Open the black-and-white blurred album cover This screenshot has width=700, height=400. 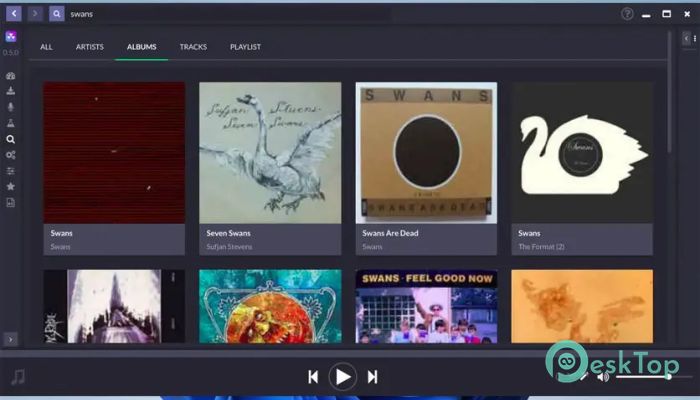pos(114,306)
